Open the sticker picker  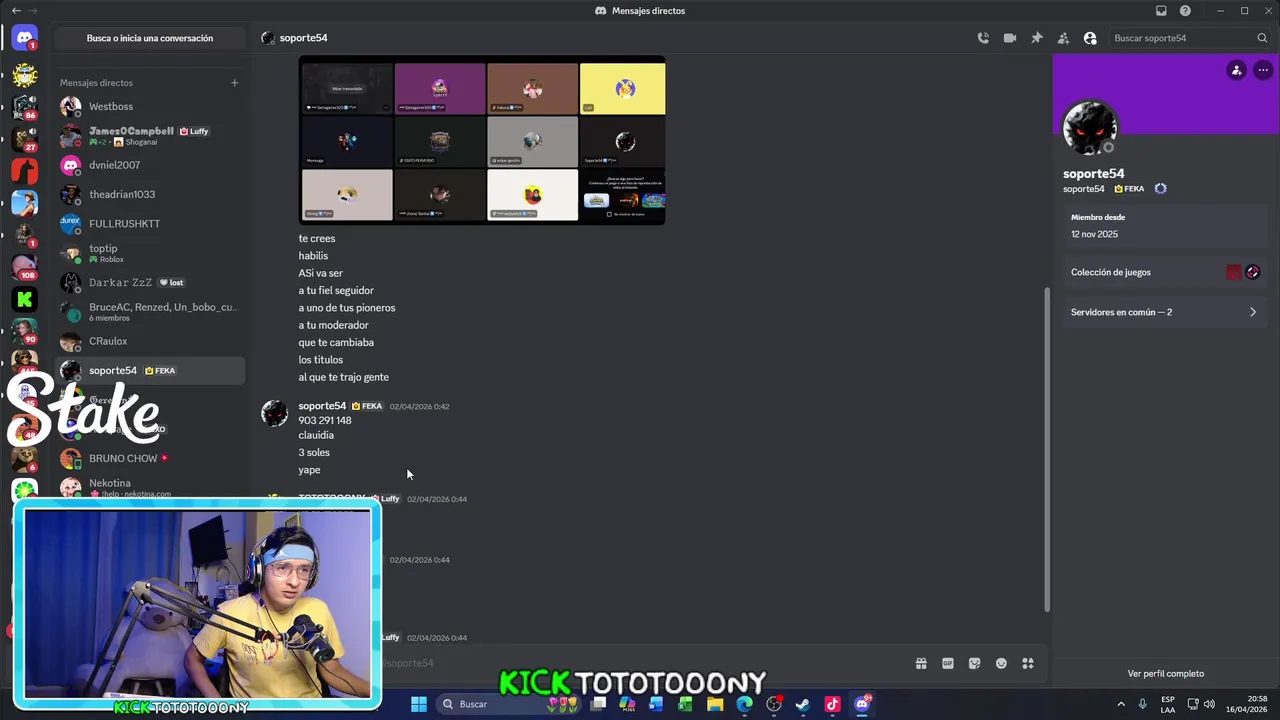click(975, 663)
